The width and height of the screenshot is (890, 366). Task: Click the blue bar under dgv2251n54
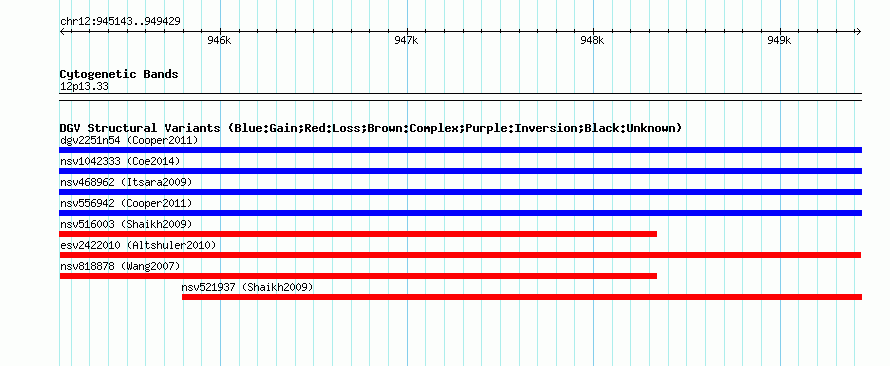pos(460,150)
